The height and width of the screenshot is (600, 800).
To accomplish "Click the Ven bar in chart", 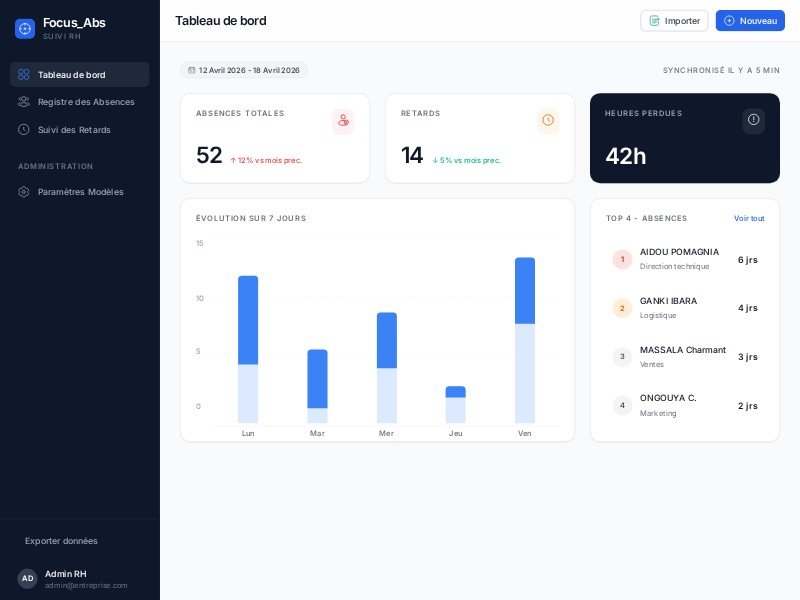I will click(x=525, y=340).
